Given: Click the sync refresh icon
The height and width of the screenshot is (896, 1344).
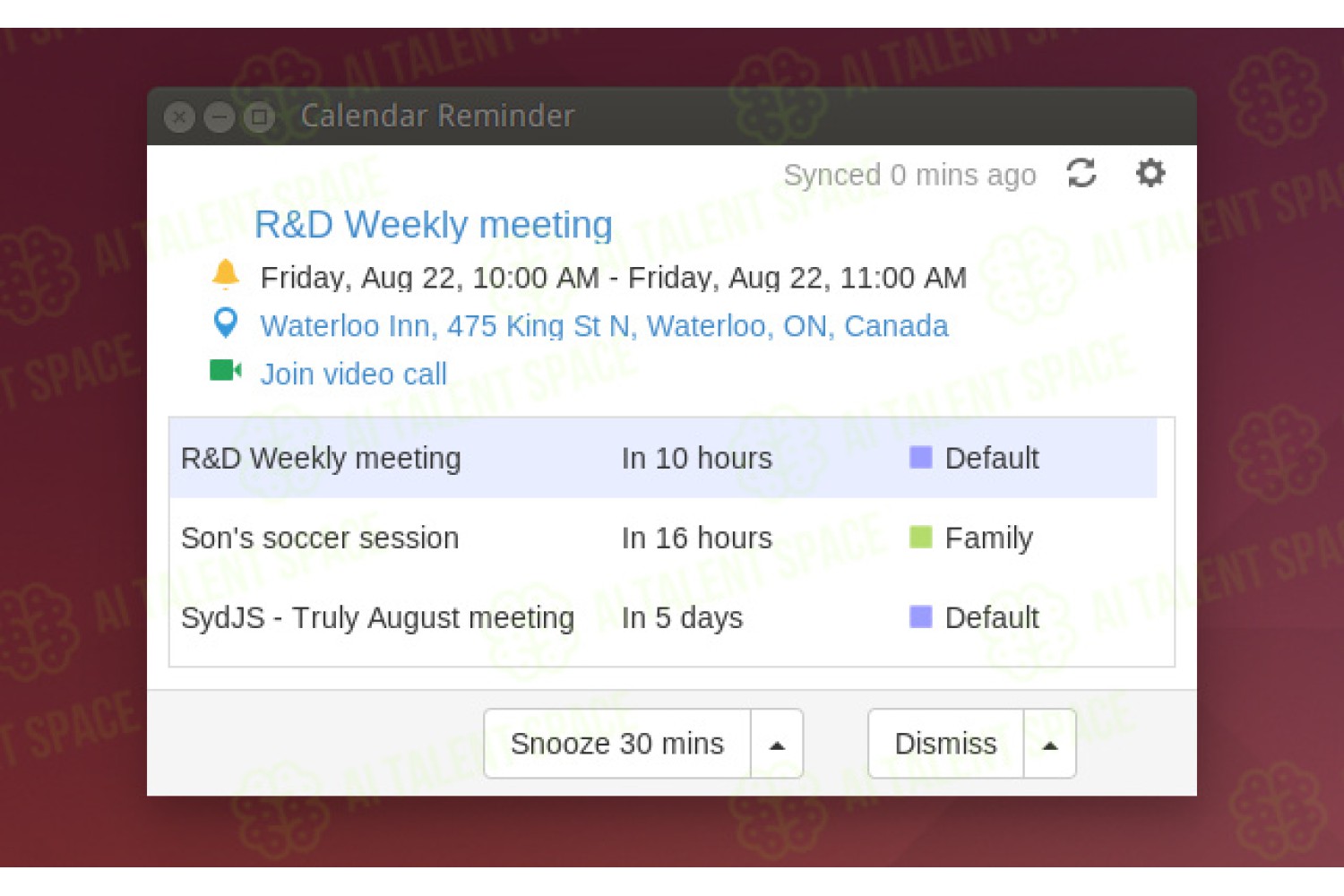Looking at the screenshot, I should 1081,173.
